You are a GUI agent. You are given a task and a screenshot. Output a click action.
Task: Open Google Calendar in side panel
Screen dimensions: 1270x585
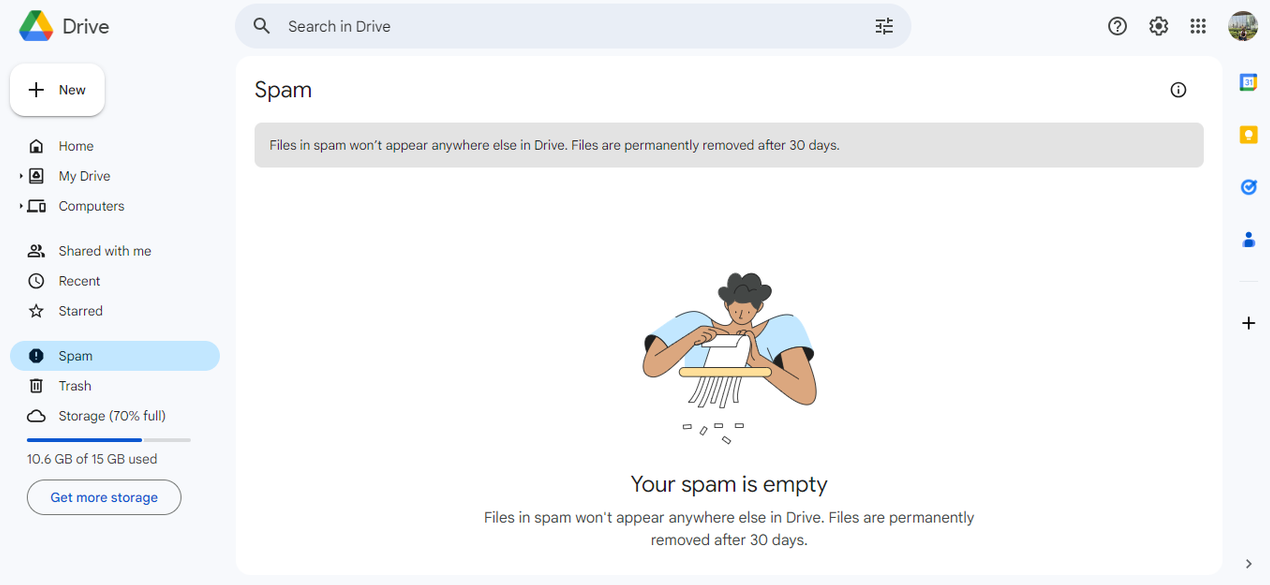point(1248,82)
